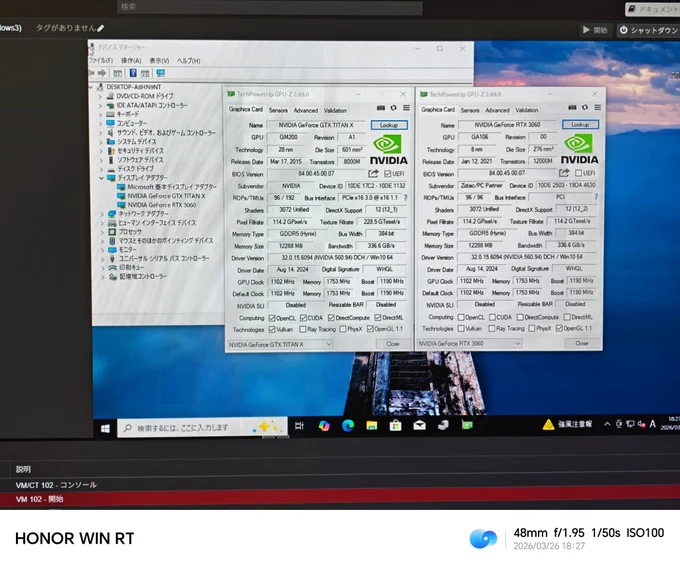The width and height of the screenshot is (680, 567).
Task: Open the ファイル(F) menu in Device Manager
Action: [101, 61]
